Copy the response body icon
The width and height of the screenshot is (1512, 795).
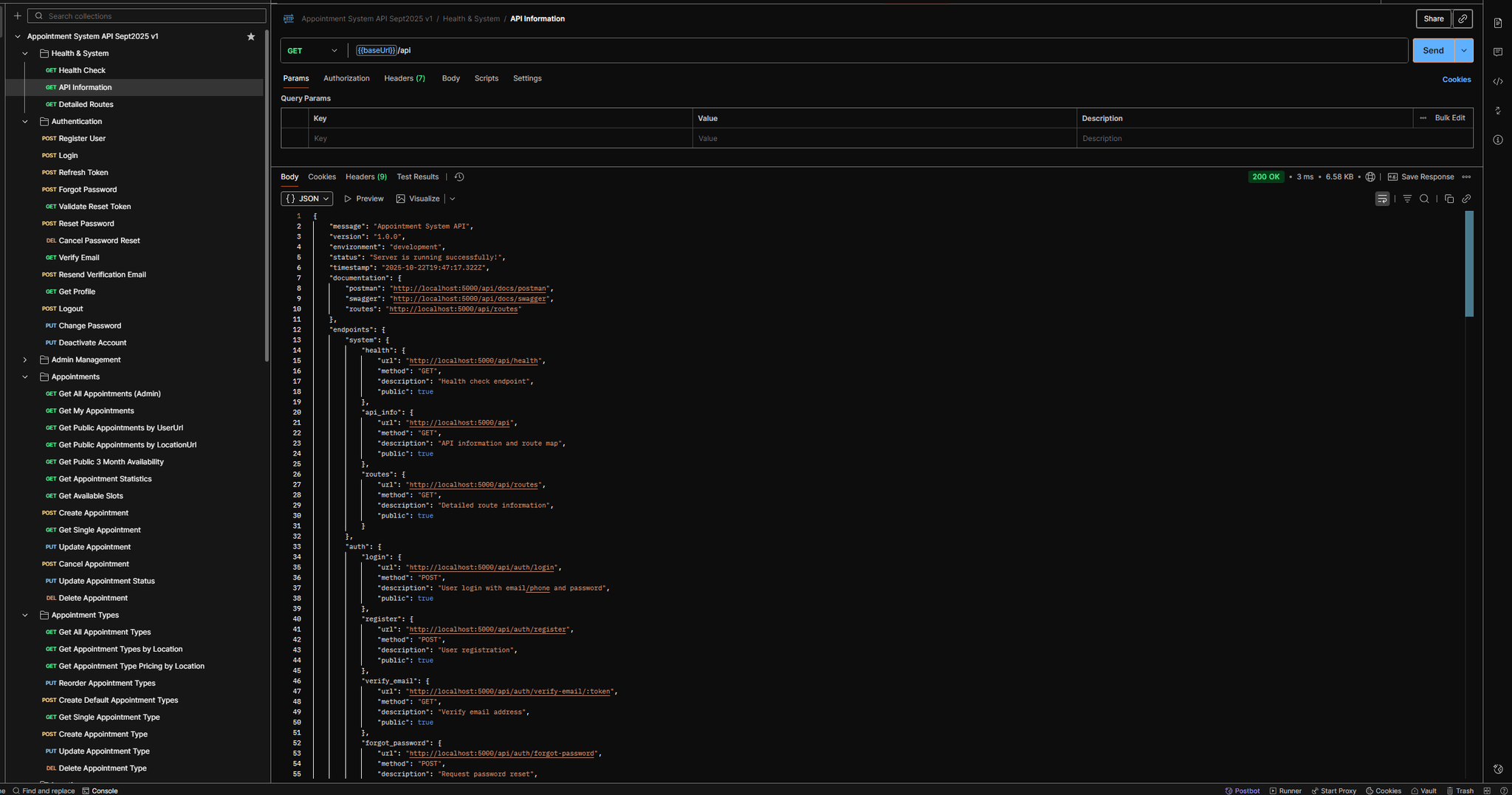[x=1449, y=199]
